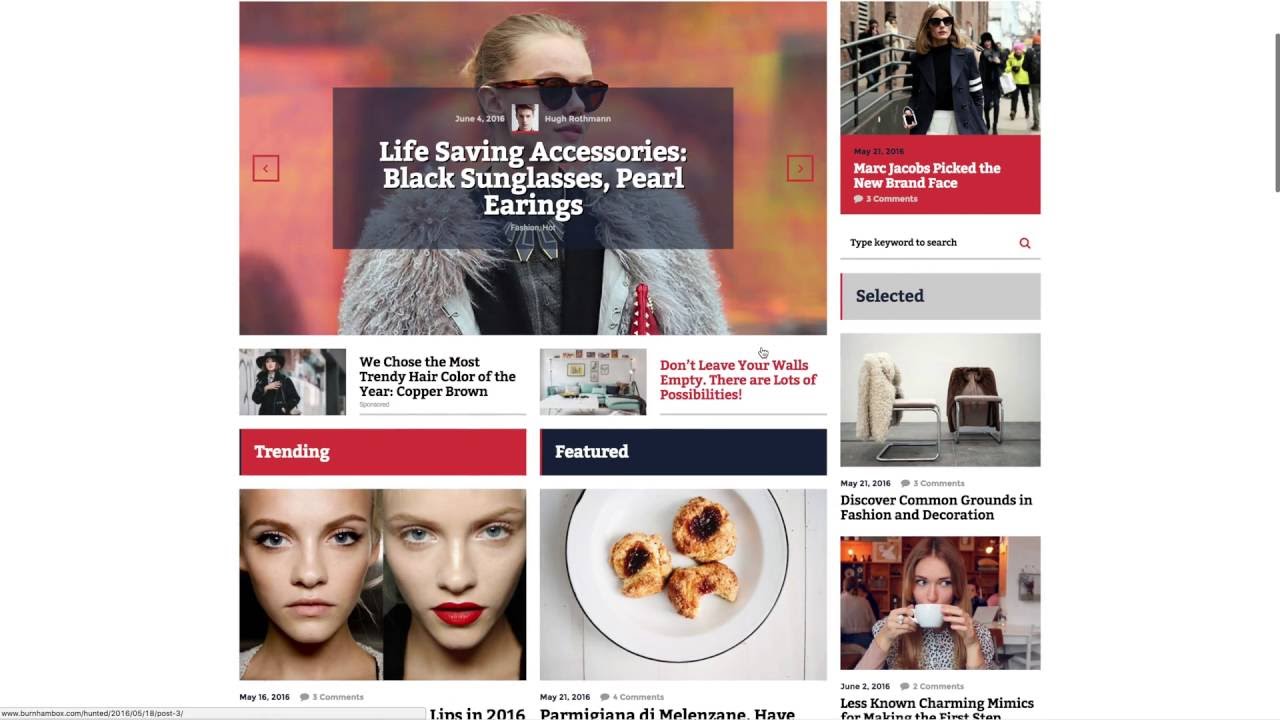Select the Featured section header
This screenshot has height=720, width=1280.
pyautogui.click(x=683, y=452)
